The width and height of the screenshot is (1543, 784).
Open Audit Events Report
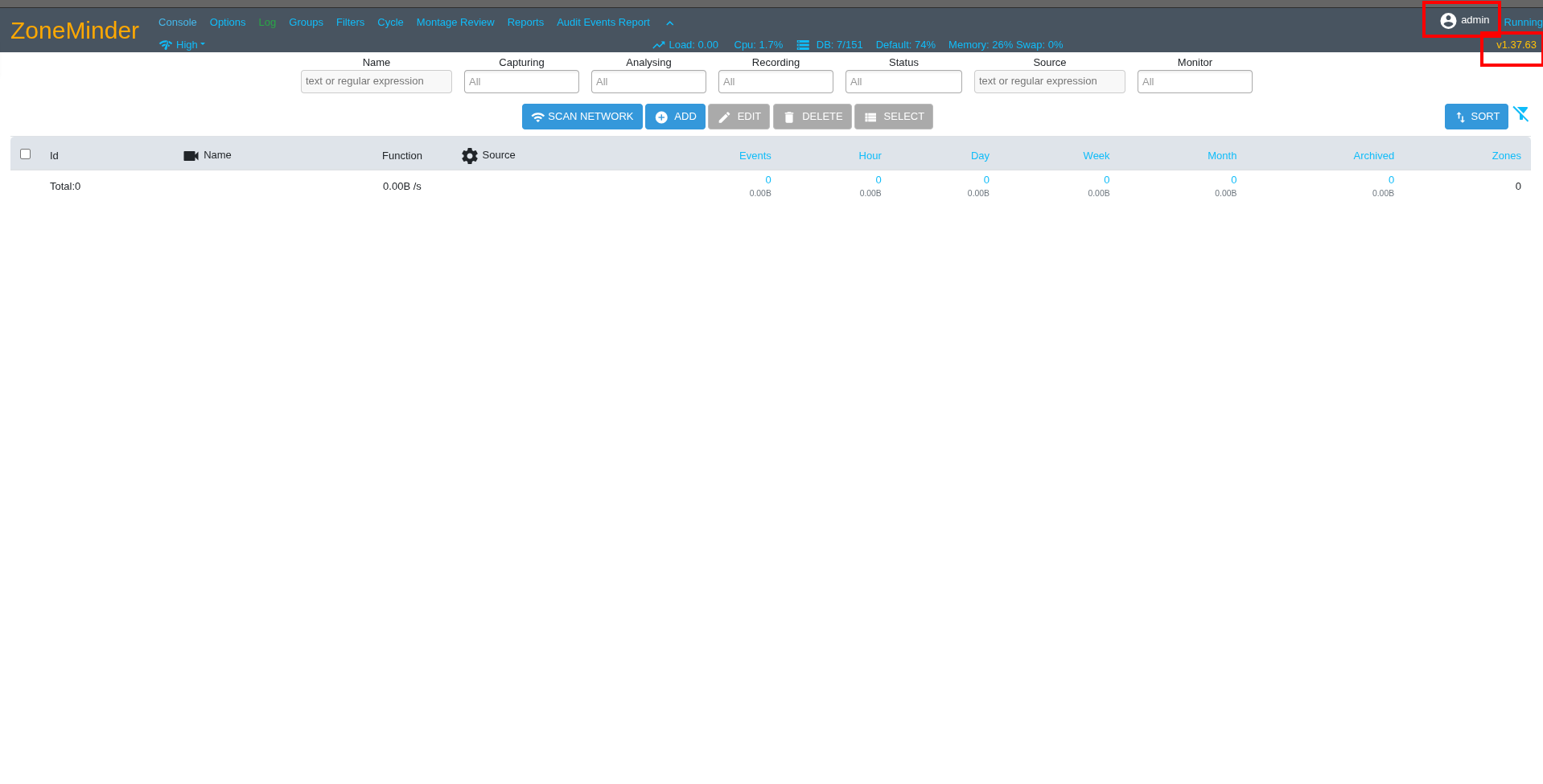[x=603, y=23]
